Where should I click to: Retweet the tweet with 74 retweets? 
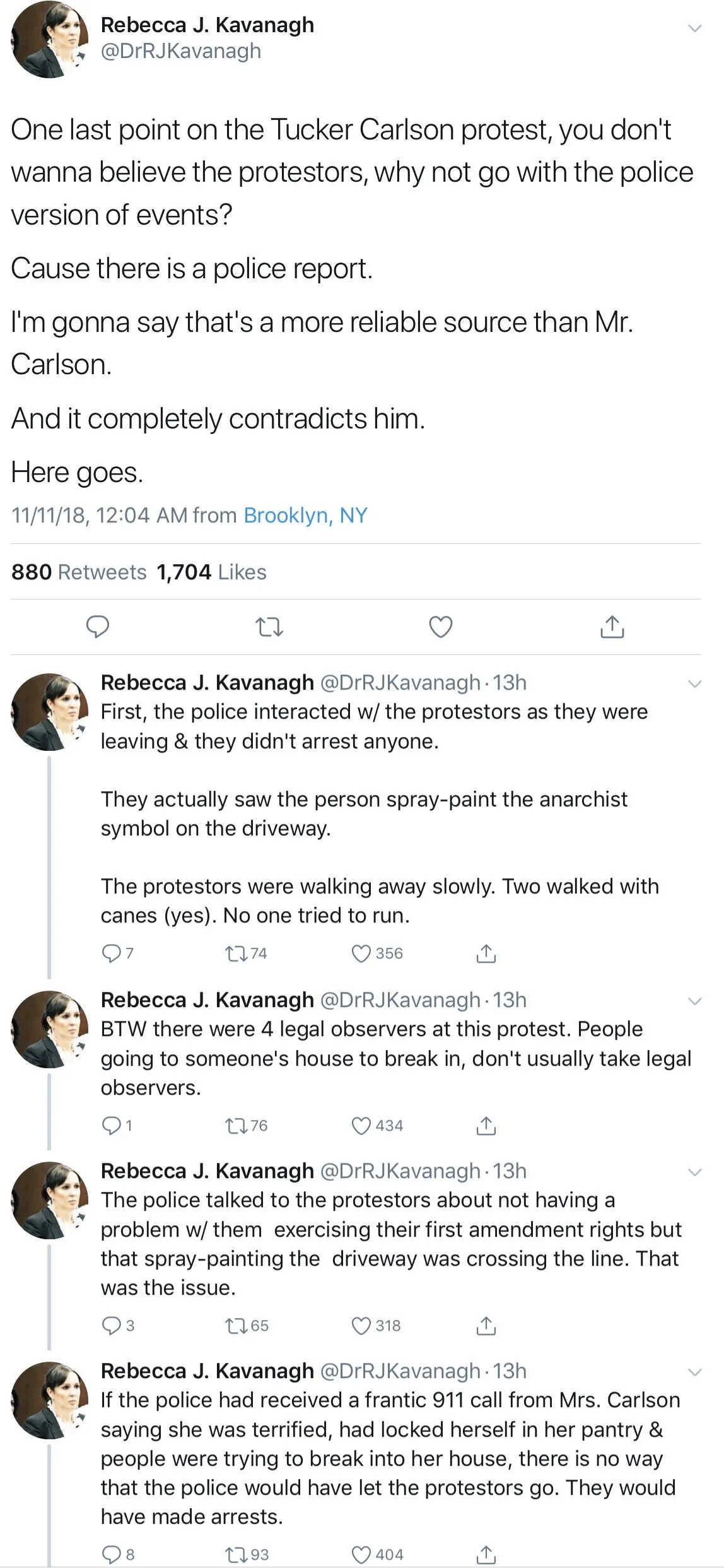[237, 953]
